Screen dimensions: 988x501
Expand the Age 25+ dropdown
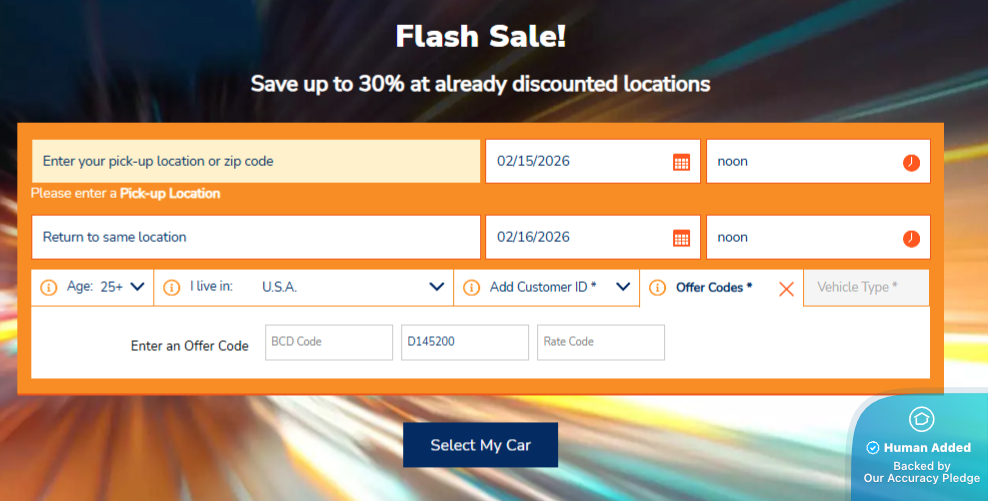click(x=137, y=287)
